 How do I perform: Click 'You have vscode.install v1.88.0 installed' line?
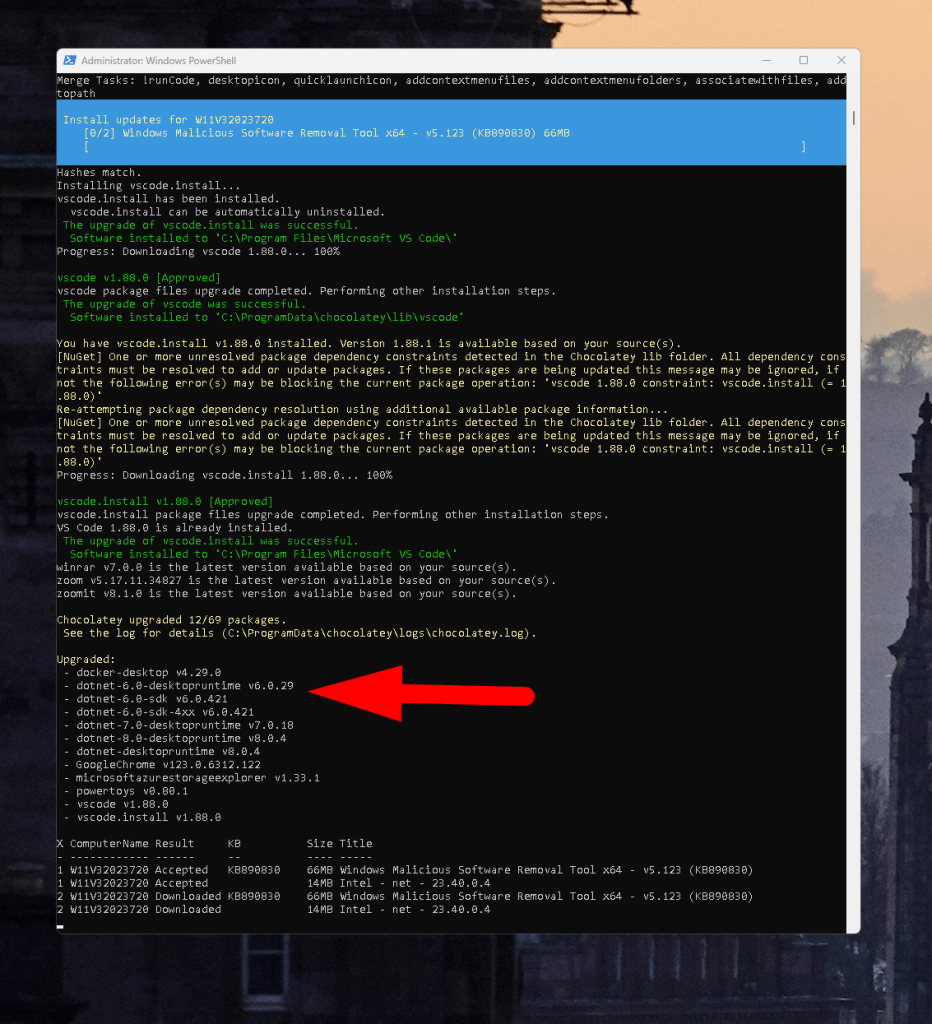369,343
